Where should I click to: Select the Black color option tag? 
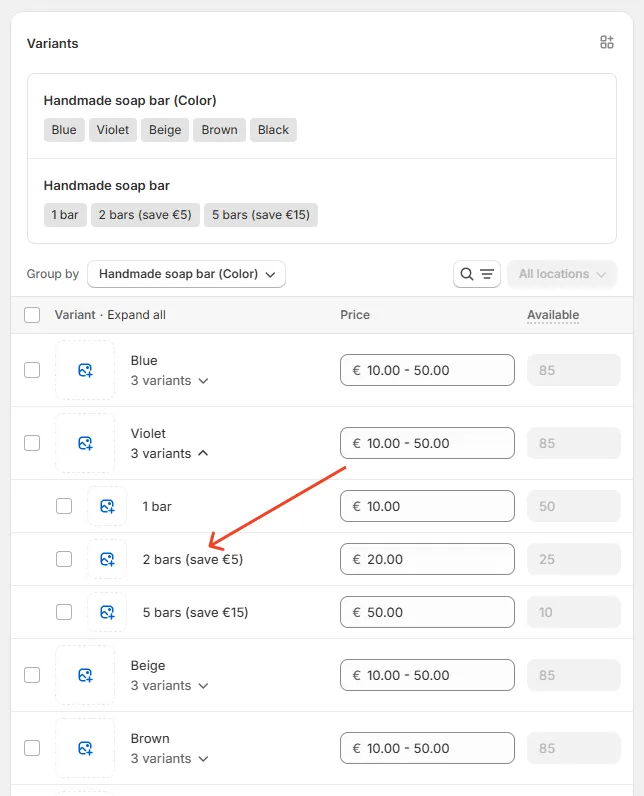273,130
